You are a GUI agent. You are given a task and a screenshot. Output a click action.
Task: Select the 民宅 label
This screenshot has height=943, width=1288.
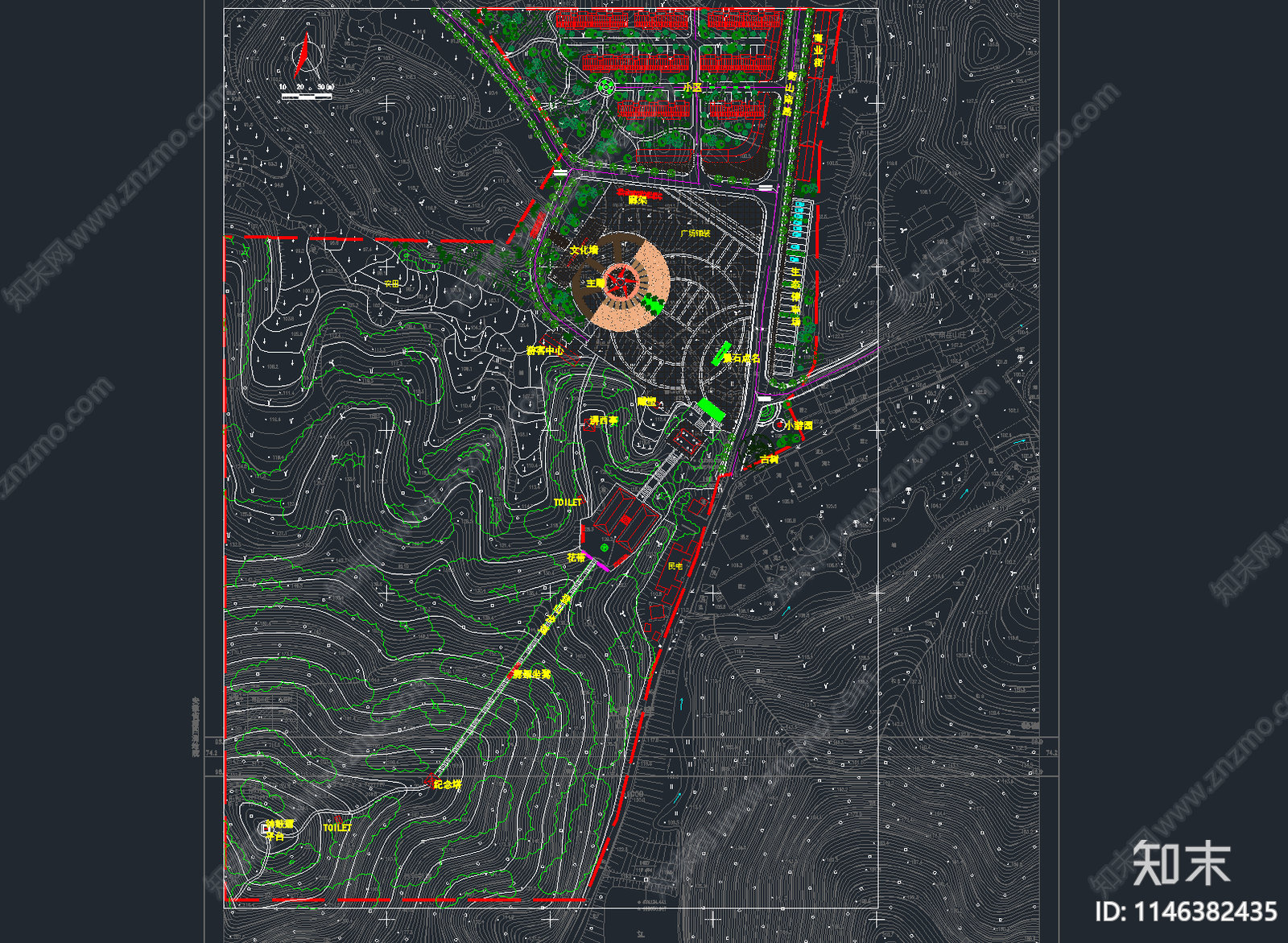tap(675, 566)
